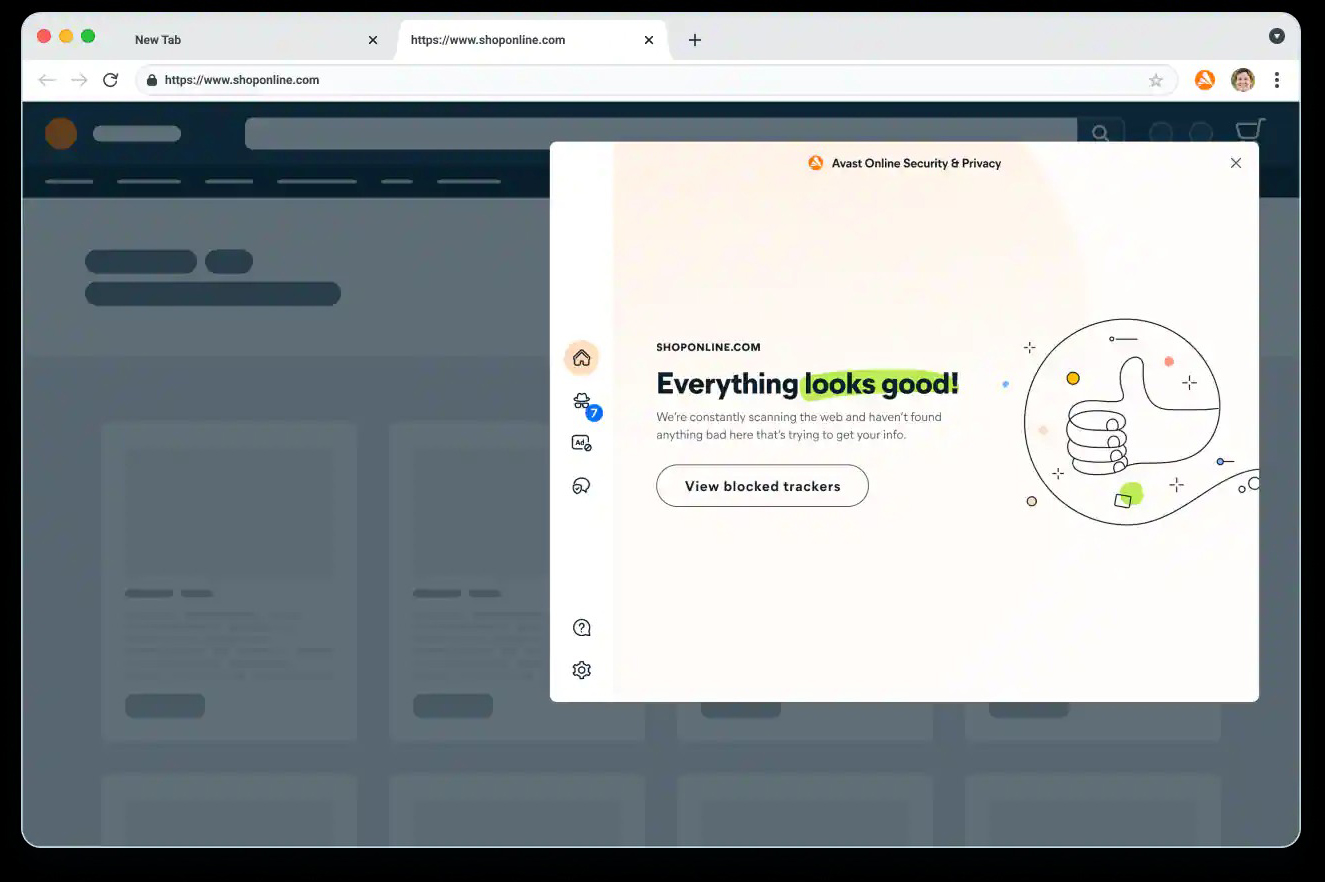This screenshot has height=882, width=1325.
Task: Click the padlock icon in address bar
Action: [152, 80]
